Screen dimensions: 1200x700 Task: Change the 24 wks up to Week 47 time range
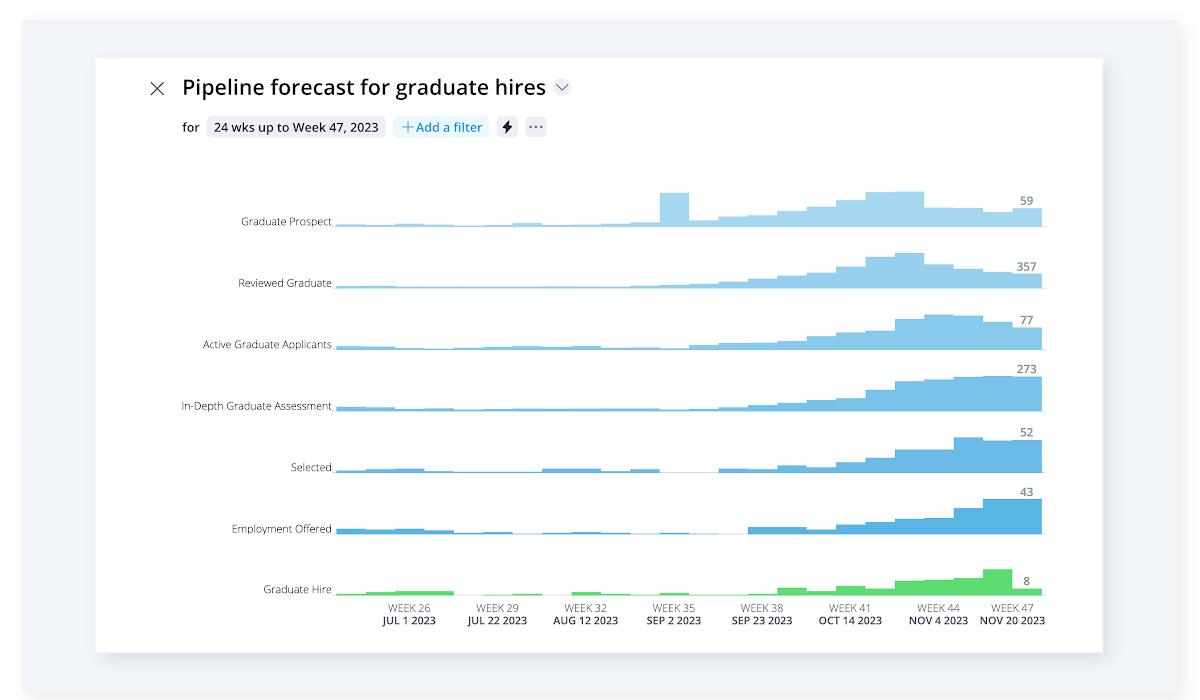pos(296,127)
